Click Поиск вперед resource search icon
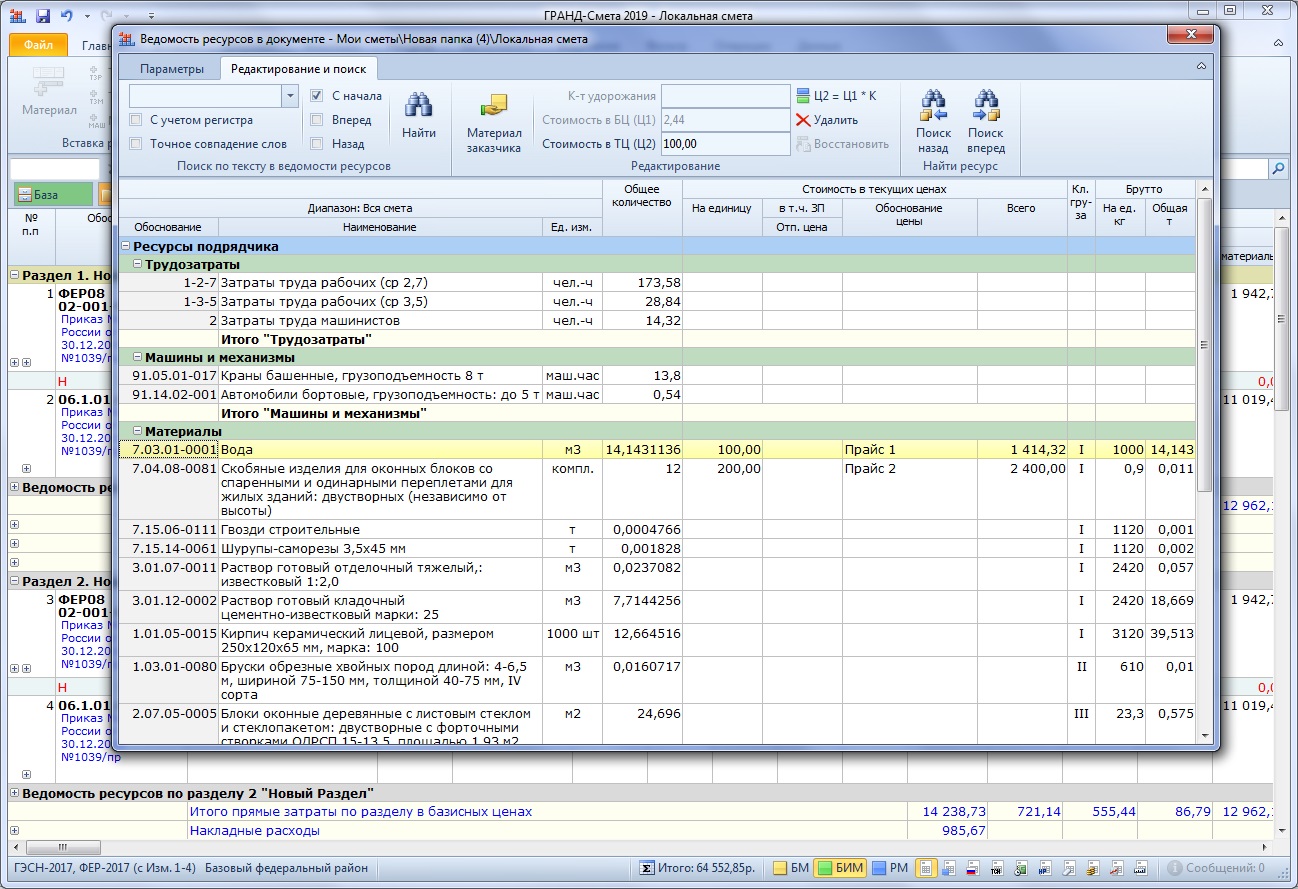Image resolution: width=1298 pixels, height=889 pixels. tap(985, 105)
